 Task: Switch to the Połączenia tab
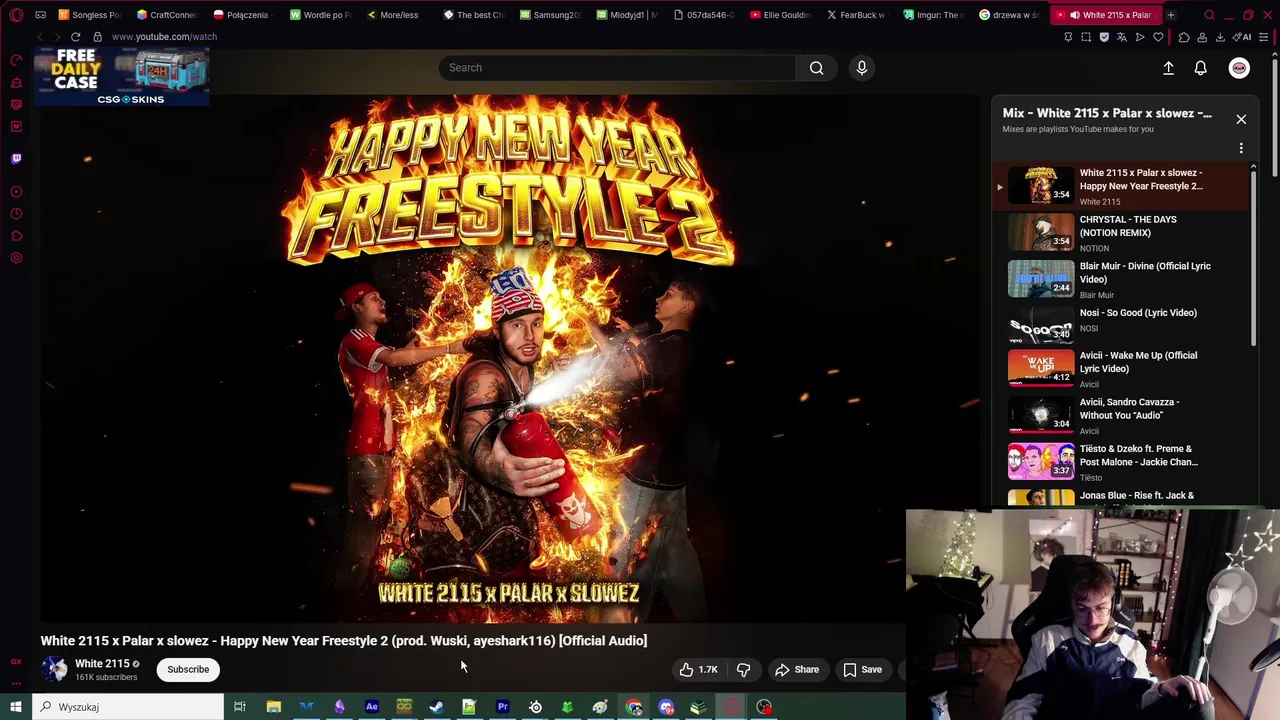[244, 15]
